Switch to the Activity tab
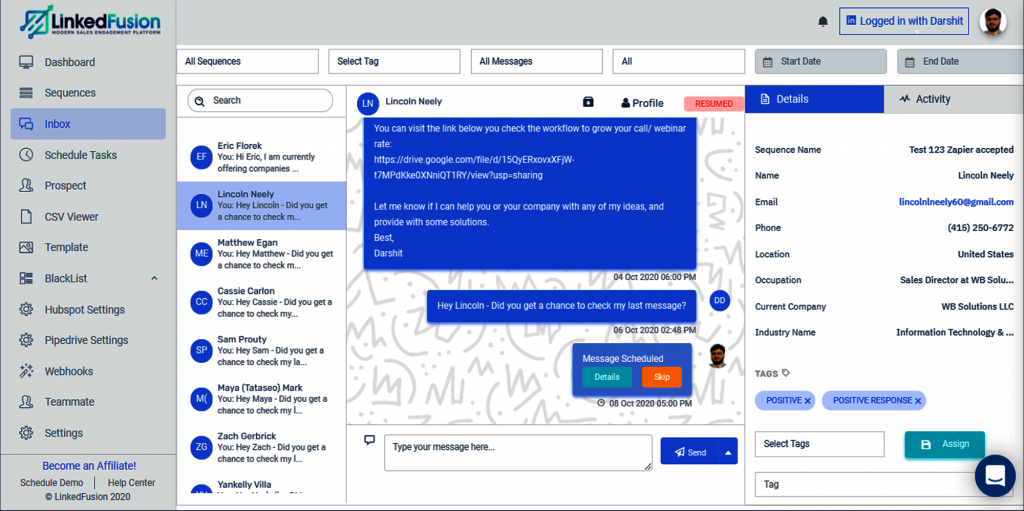The height and width of the screenshot is (511, 1024). [954, 99]
